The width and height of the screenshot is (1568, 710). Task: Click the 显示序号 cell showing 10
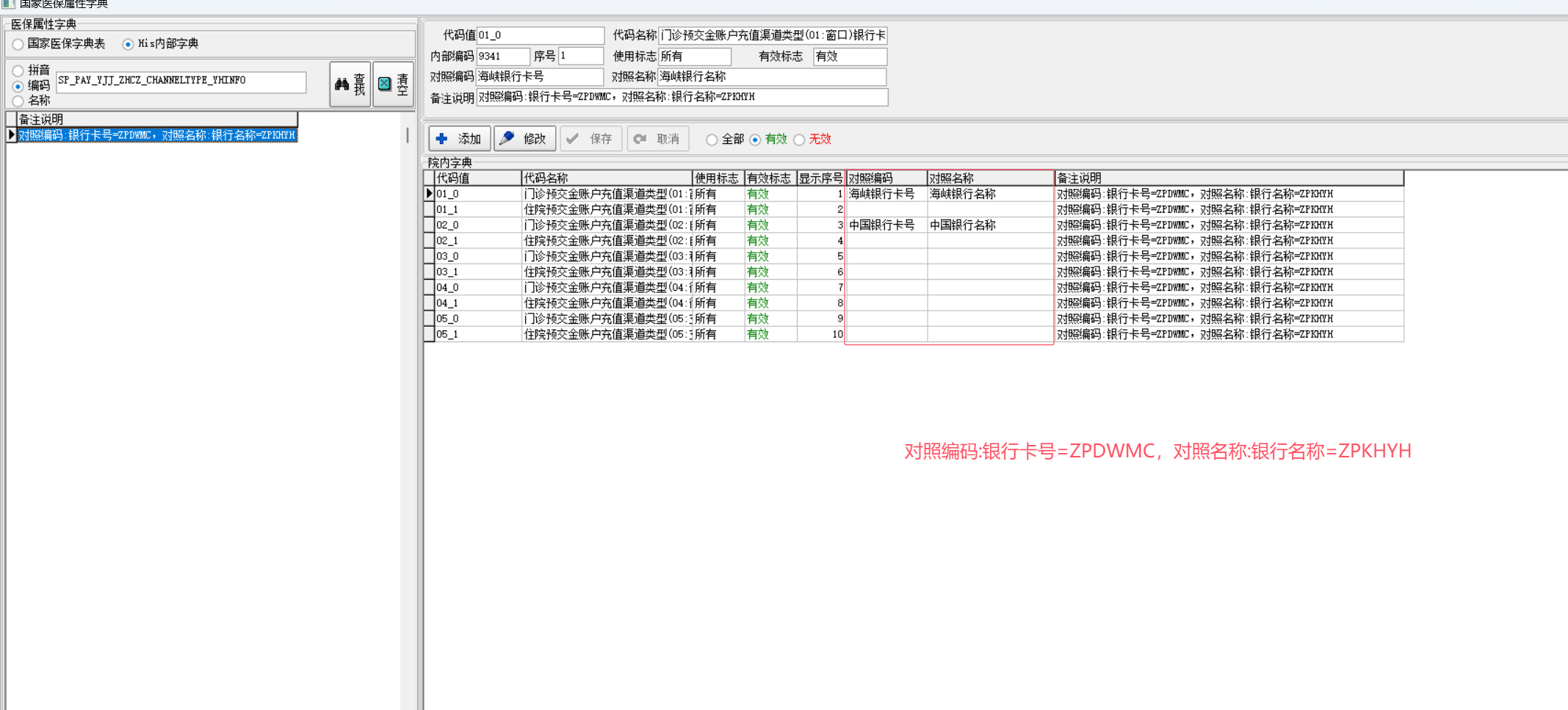click(x=821, y=334)
